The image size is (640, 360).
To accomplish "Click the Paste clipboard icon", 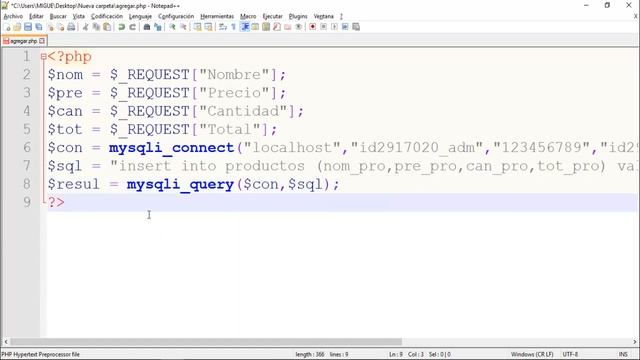I will [107, 27].
